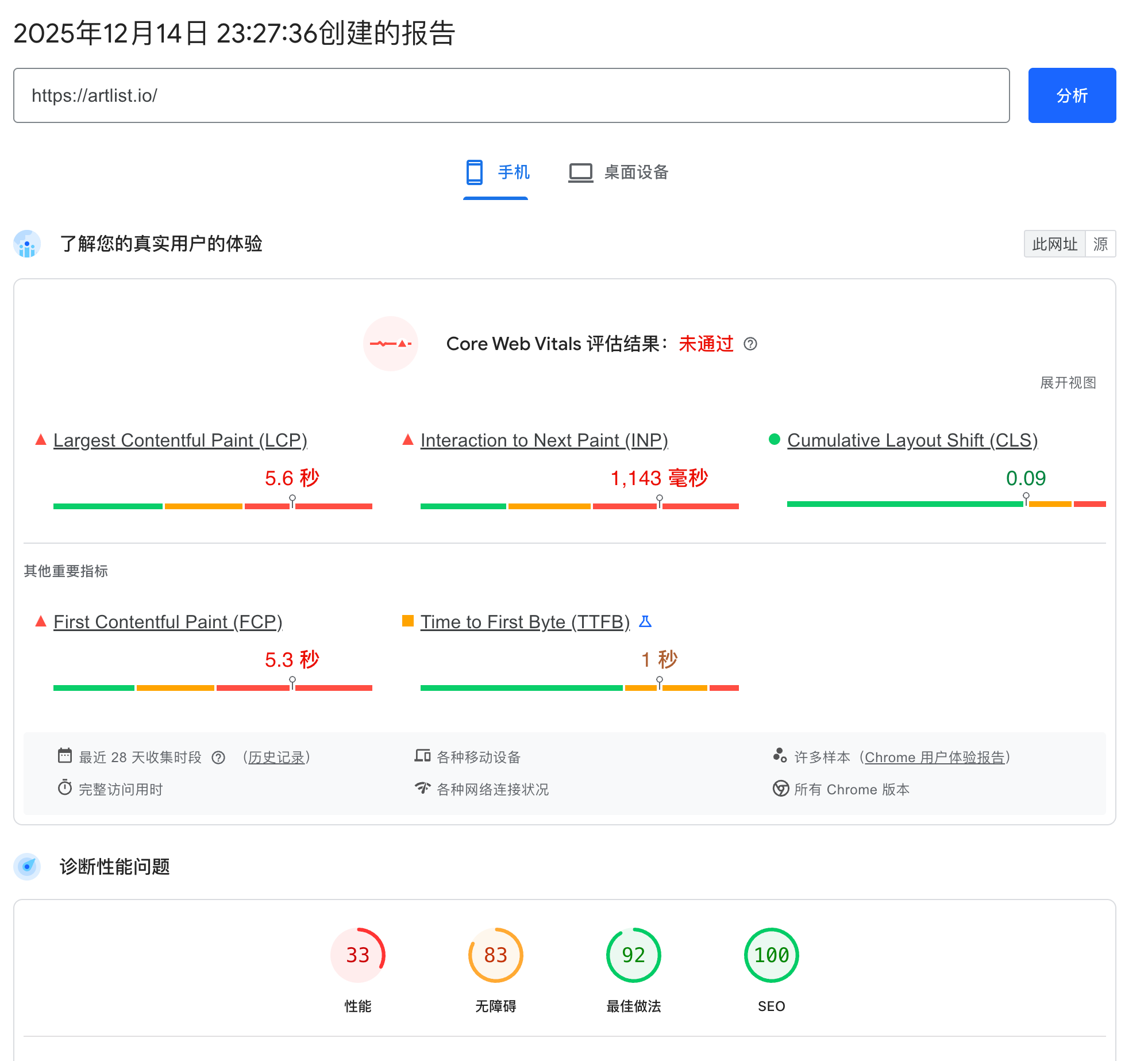Screen dimensions: 1148x1061
Task: Click the LCP distribution bar marker
Action: [292, 501]
